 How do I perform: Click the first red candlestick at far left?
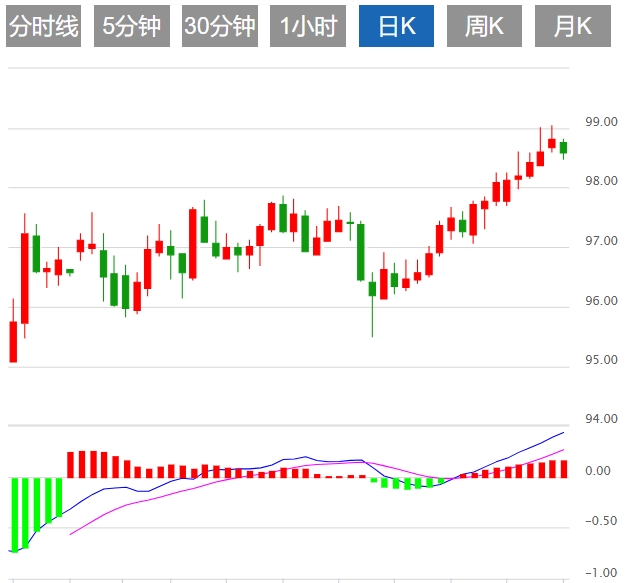13,342
